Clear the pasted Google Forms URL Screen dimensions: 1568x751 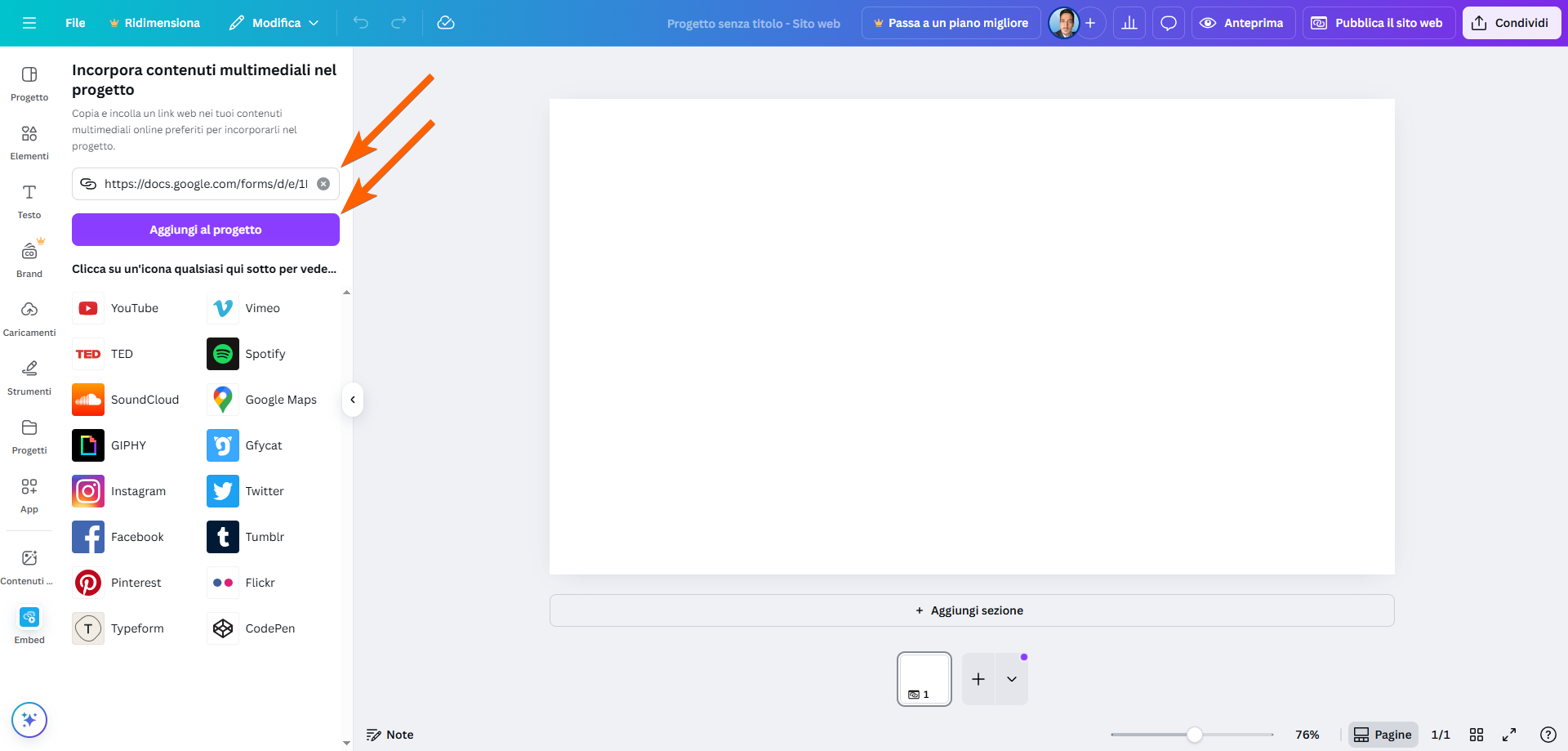[323, 184]
